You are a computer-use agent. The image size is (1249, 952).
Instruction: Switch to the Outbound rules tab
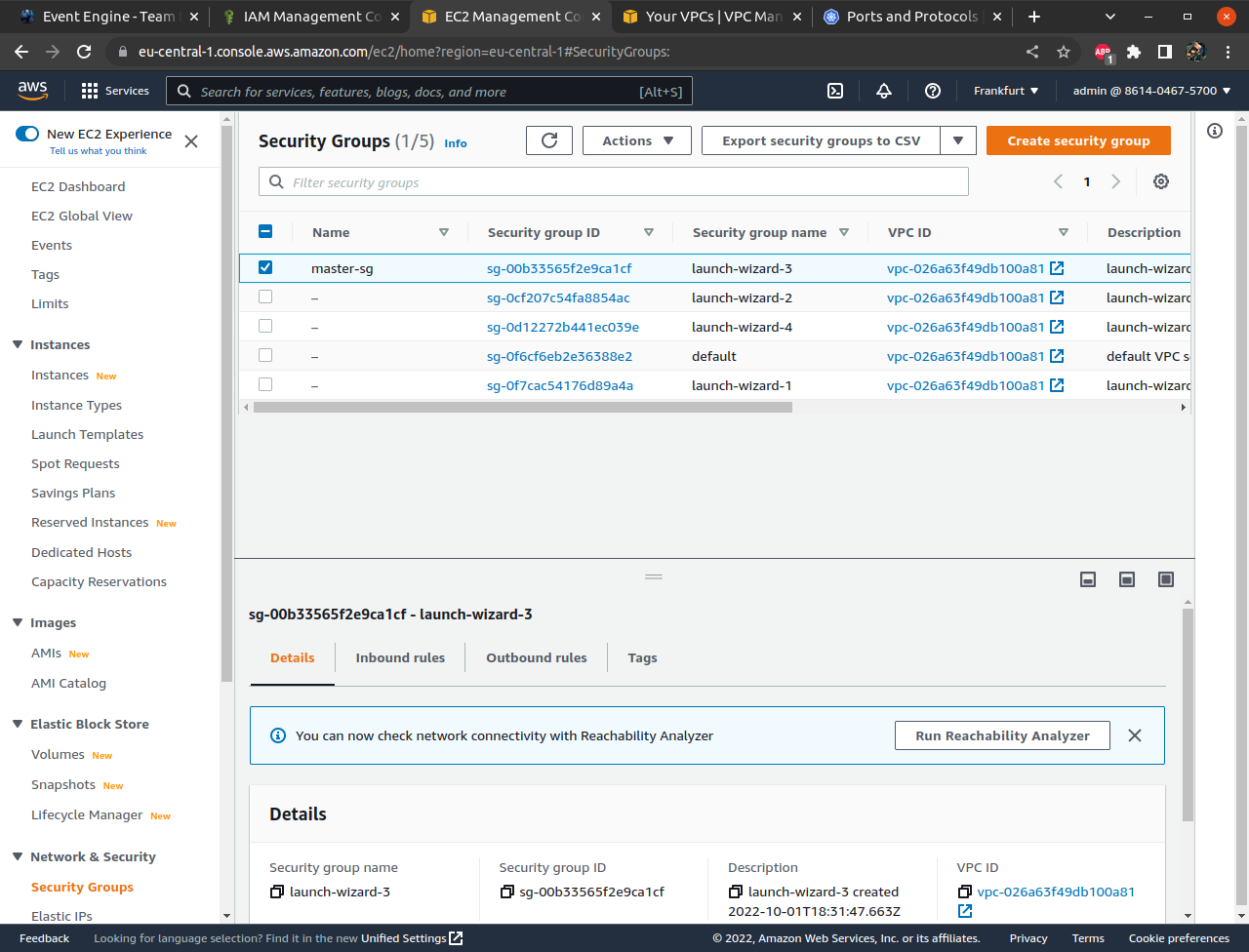pyautogui.click(x=537, y=657)
